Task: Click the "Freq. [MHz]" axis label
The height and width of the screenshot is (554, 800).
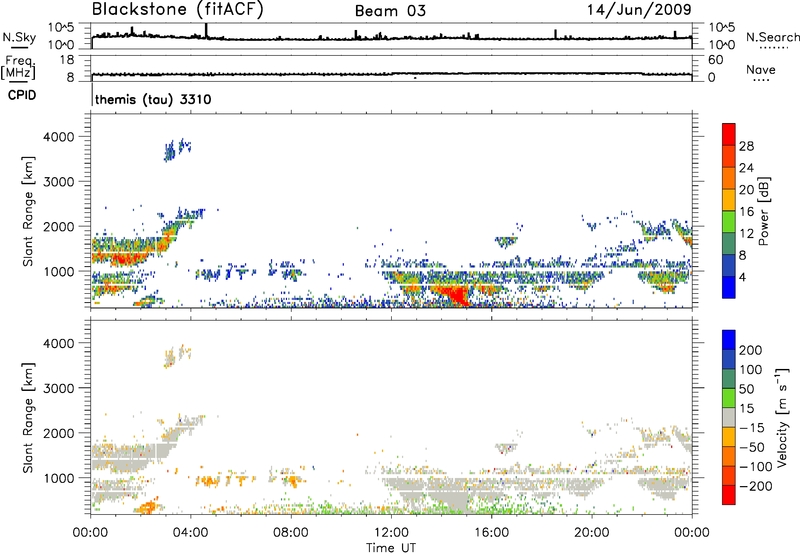Action: [18, 67]
